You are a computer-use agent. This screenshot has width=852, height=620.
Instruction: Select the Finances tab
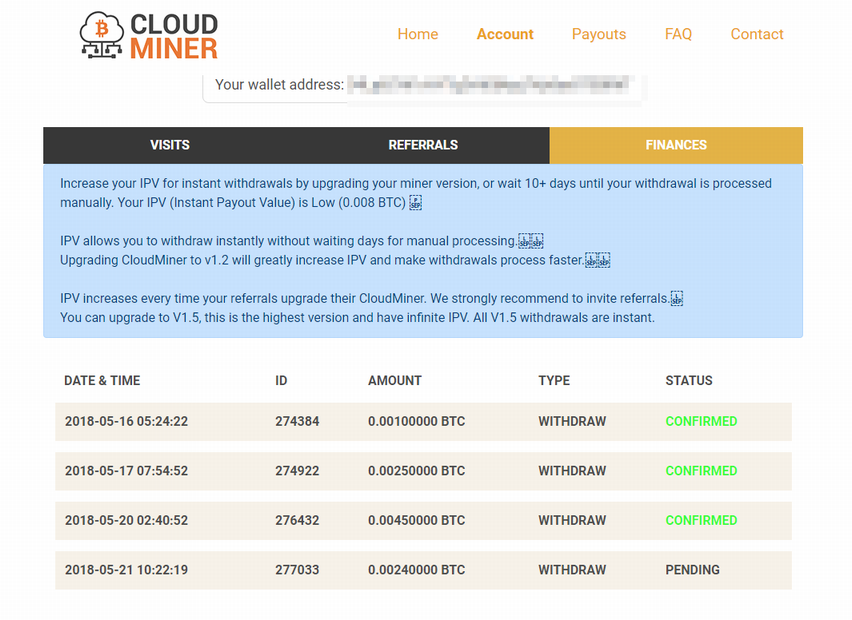pos(676,145)
